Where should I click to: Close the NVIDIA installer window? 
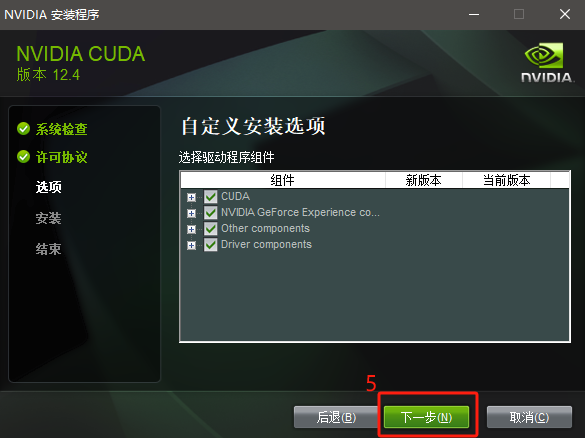[565, 14]
